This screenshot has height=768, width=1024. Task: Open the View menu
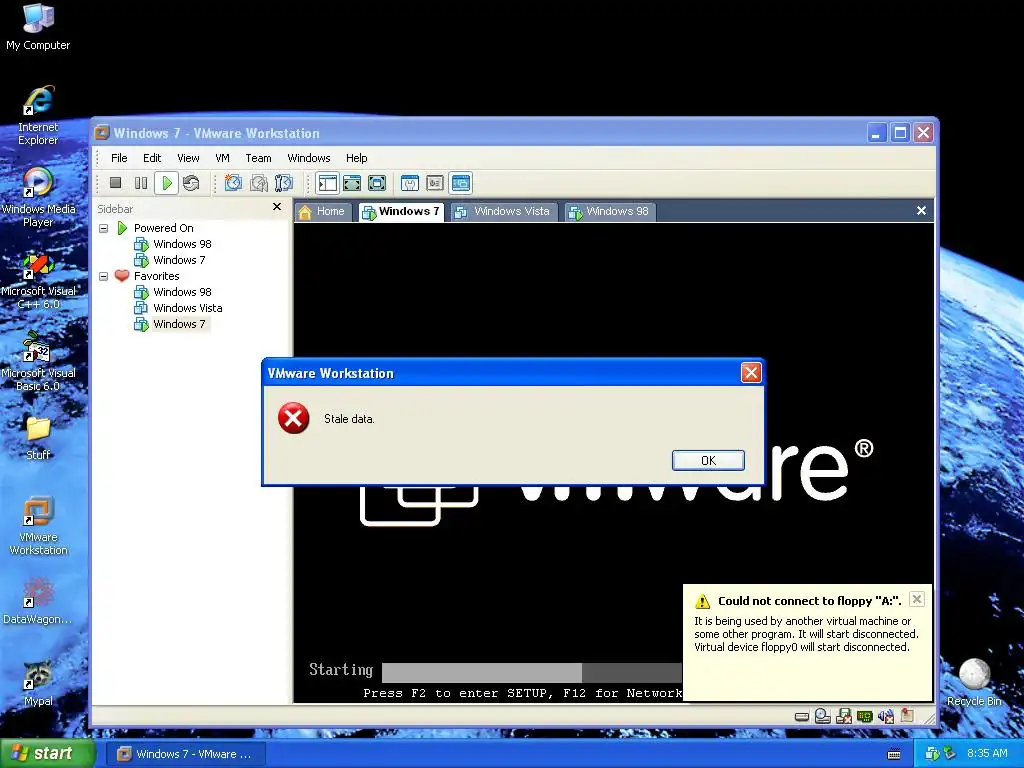click(188, 158)
